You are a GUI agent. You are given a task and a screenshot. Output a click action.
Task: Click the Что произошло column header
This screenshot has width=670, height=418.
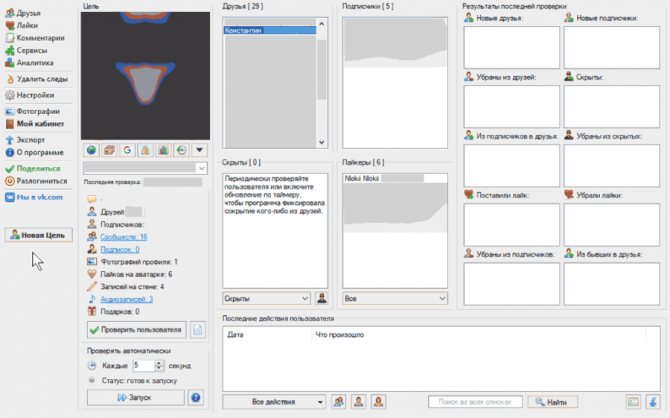(x=340, y=335)
